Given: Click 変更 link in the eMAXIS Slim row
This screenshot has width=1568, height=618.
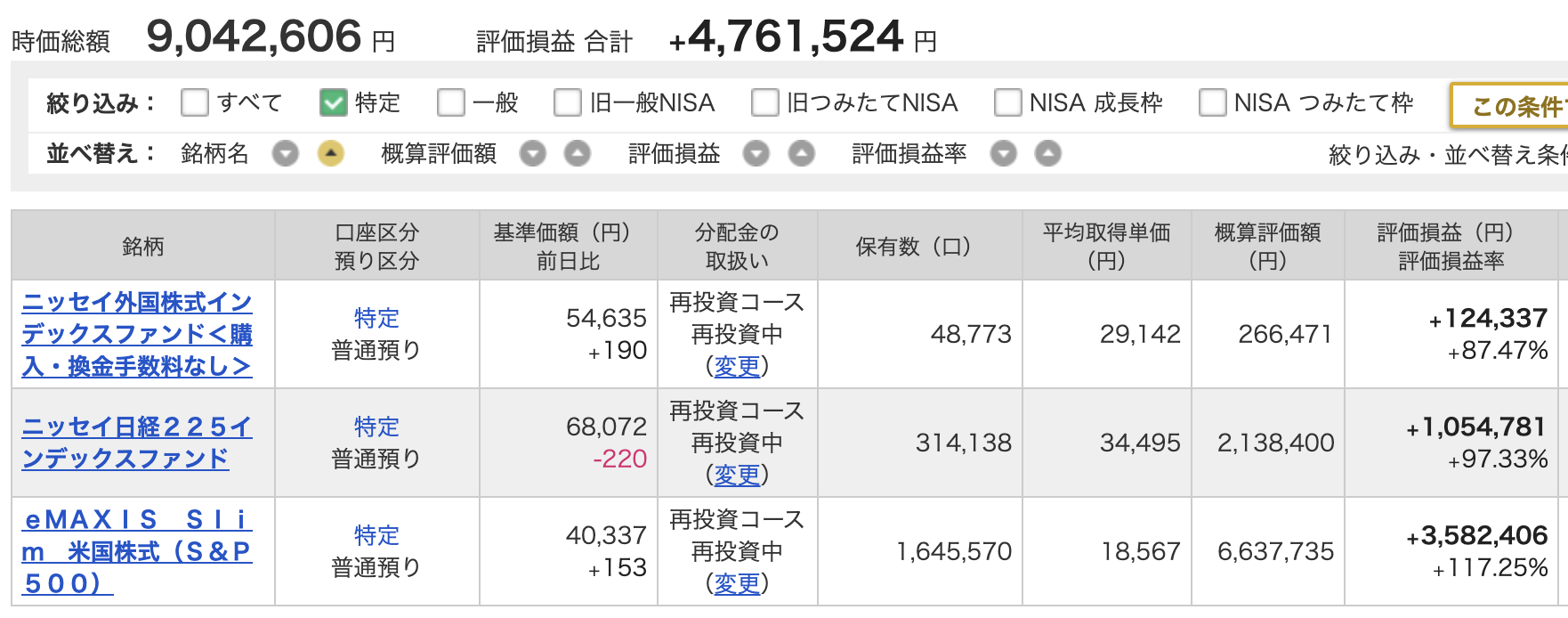Looking at the screenshot, I should 737,583.
